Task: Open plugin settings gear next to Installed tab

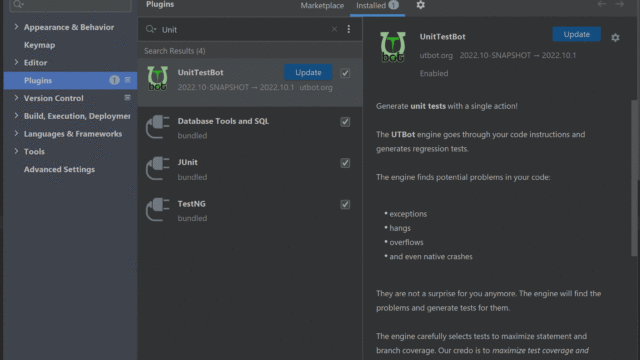Action: 420,5
